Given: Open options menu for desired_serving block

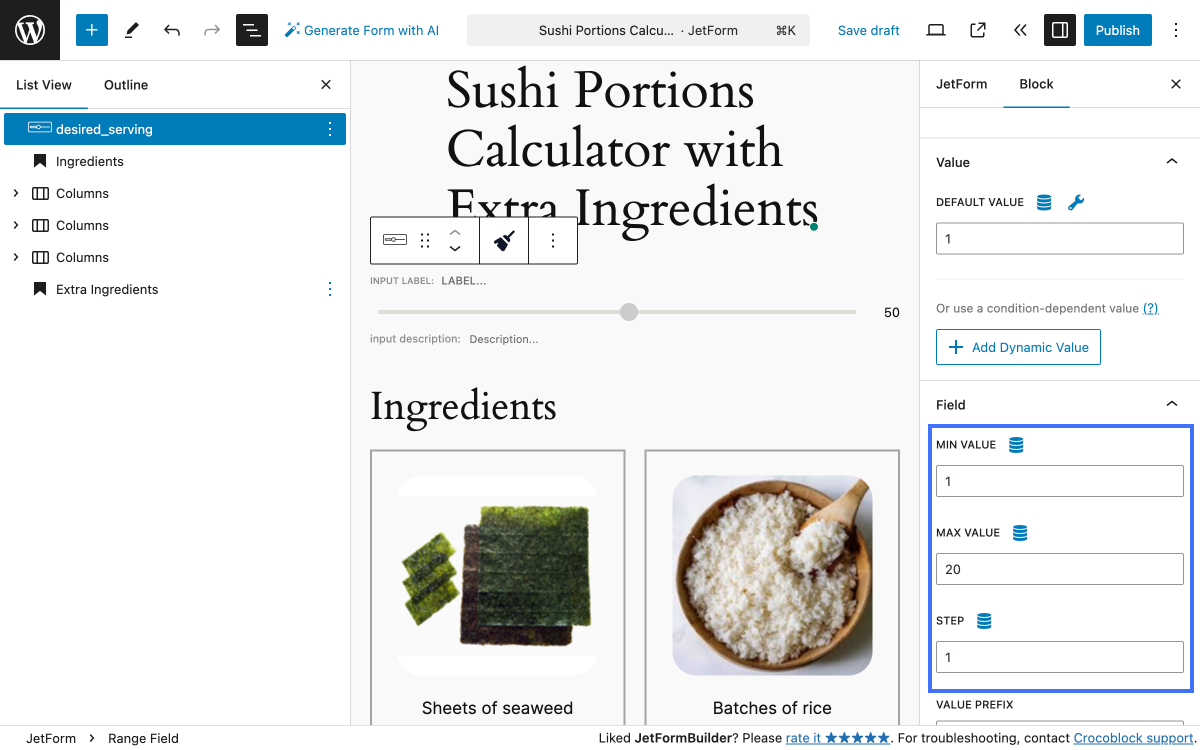Looking at the screenshot, I should coord(330,129).
